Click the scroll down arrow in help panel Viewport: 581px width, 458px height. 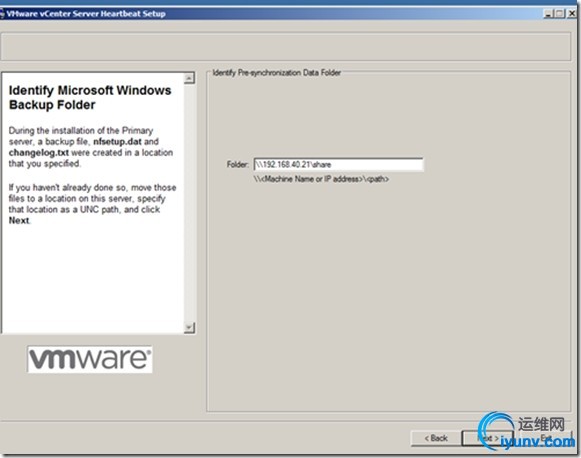[189, 328]
